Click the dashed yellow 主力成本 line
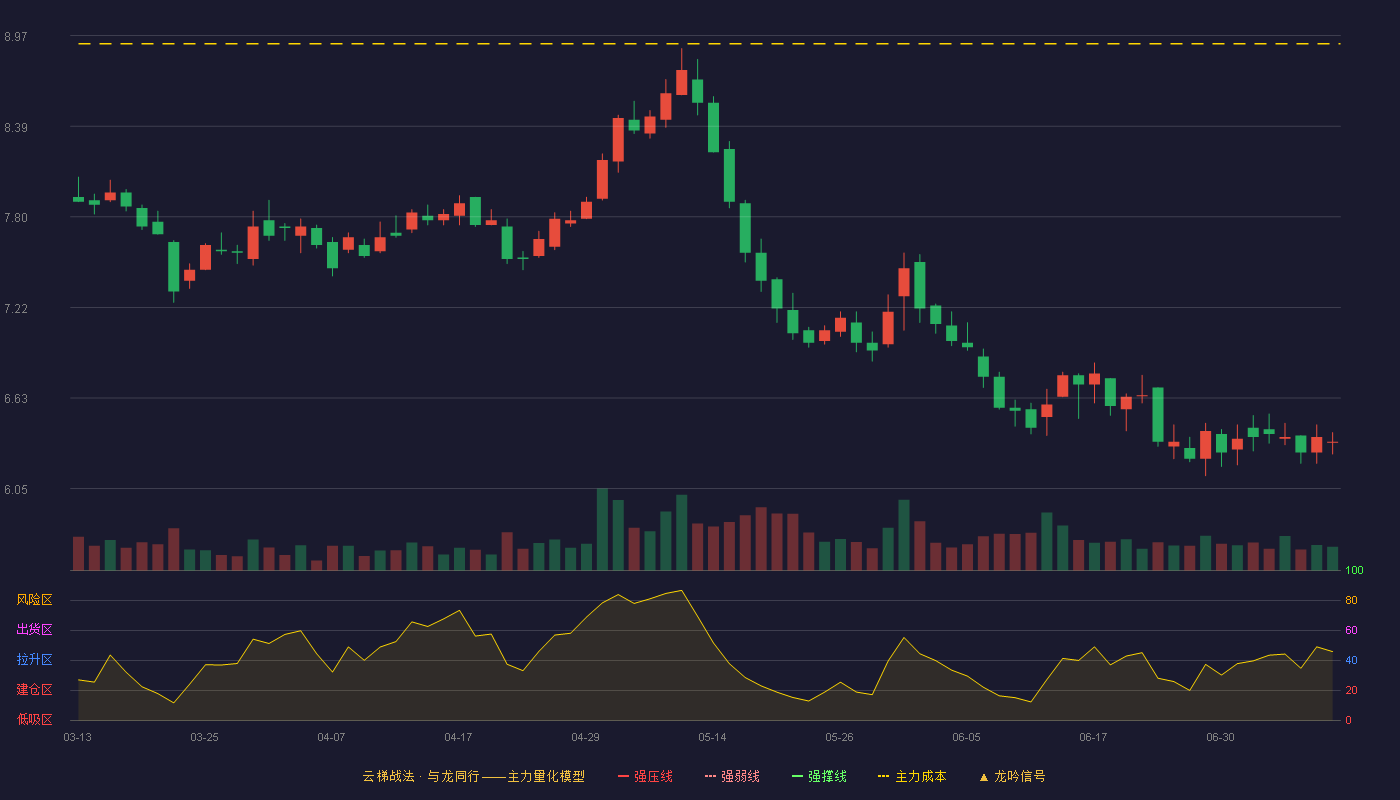Image resolution: width=1400 pixels, height=800 pixels. tap(708, 44)
